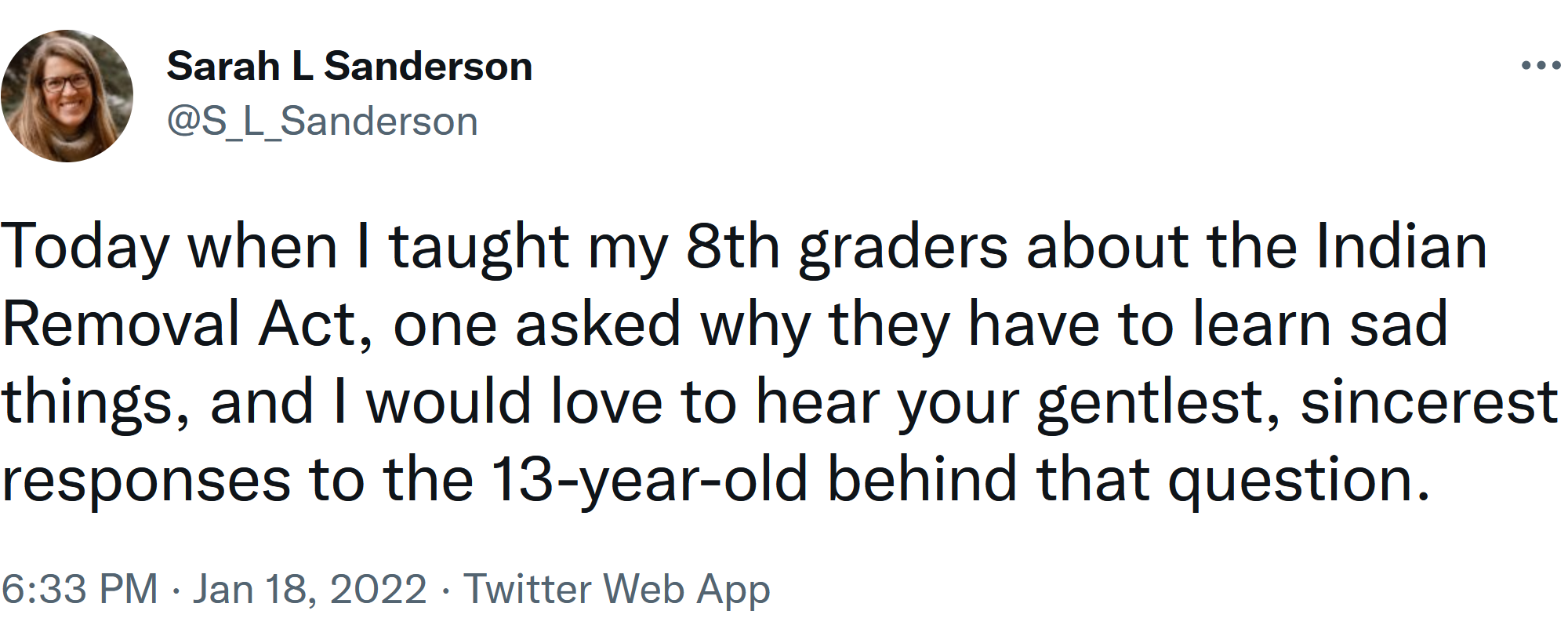Click the word "taught" in the tweet
Image resolution: width=1568 pixels, height=625 pixels.
tap(478, 248)
